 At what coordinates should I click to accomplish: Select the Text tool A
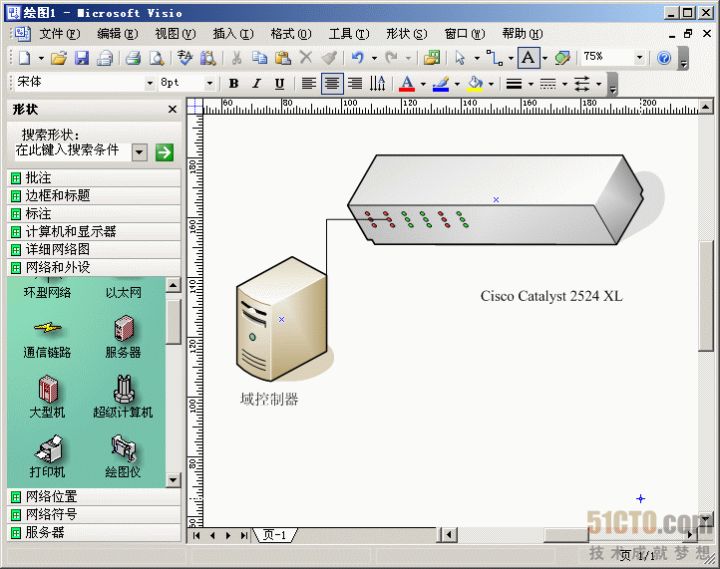(x=529, y=58)
